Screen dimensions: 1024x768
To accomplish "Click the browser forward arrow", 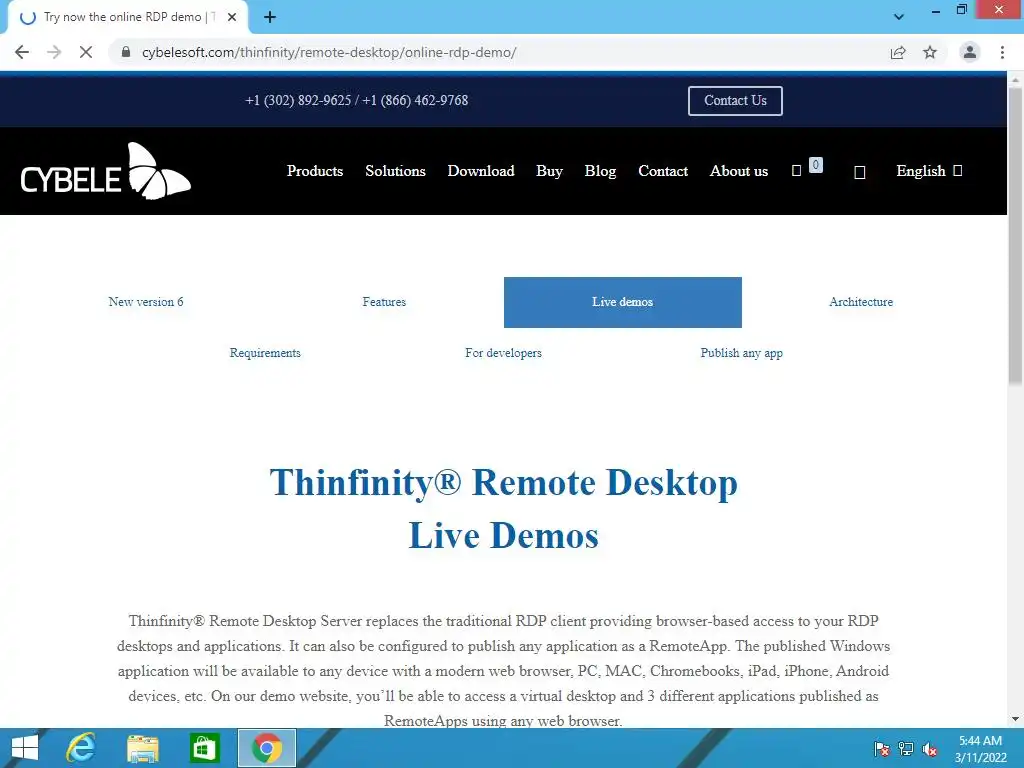I will (54, 52).
